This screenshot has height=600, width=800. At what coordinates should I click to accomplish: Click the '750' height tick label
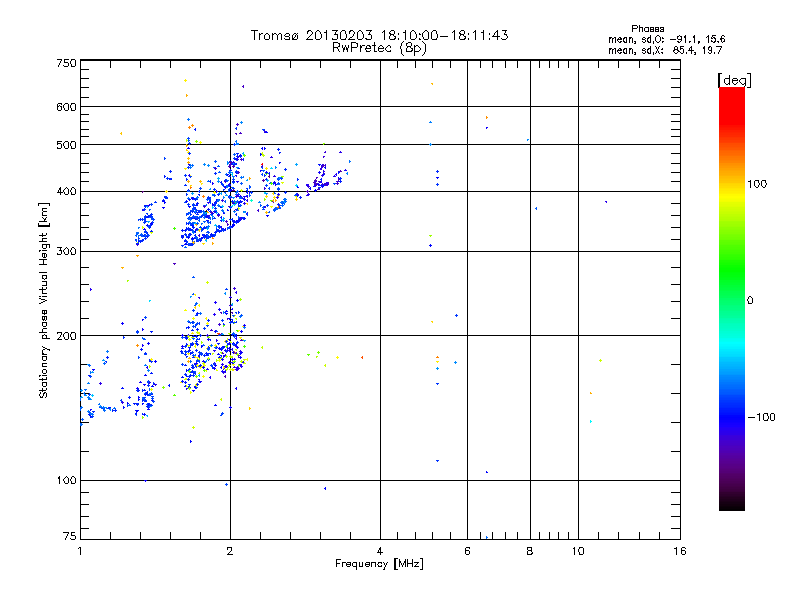(66, 63)
